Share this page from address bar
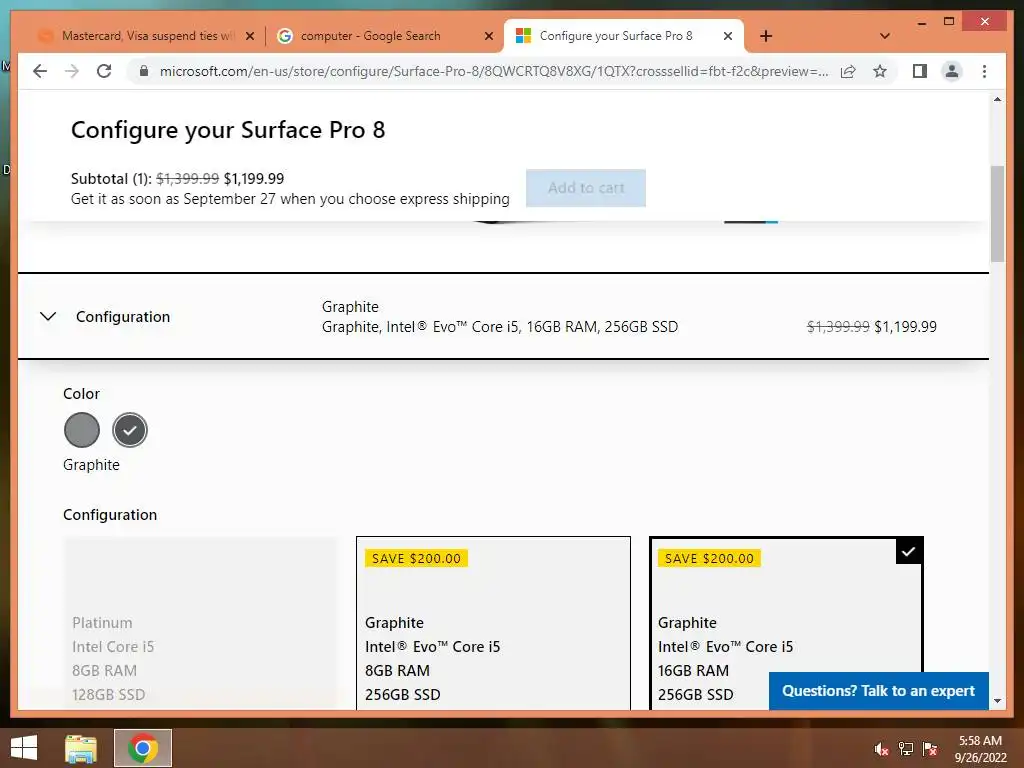This screenshot has width=1024, height=768. 848,71
